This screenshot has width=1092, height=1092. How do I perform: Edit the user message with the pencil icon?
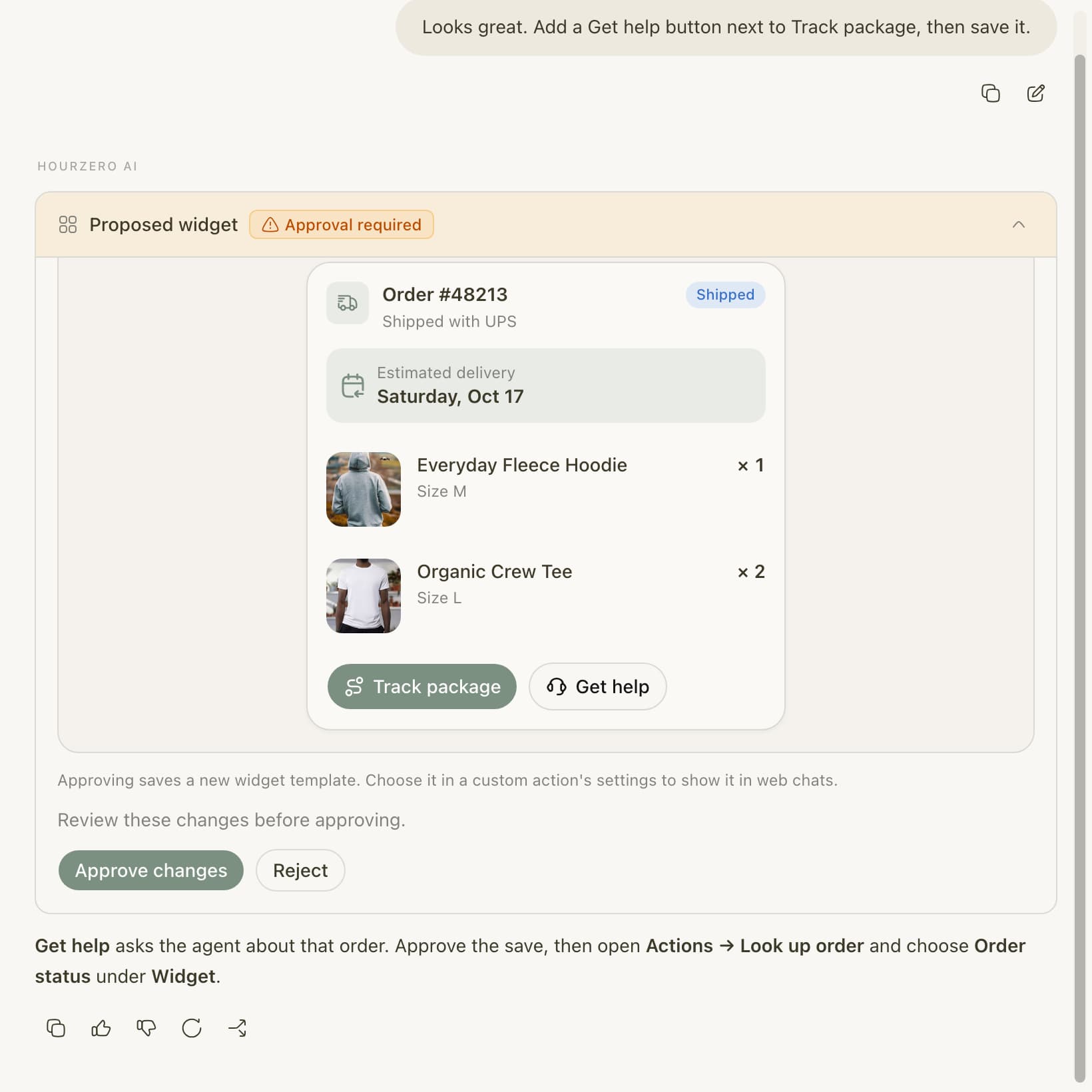[1035, 93]
